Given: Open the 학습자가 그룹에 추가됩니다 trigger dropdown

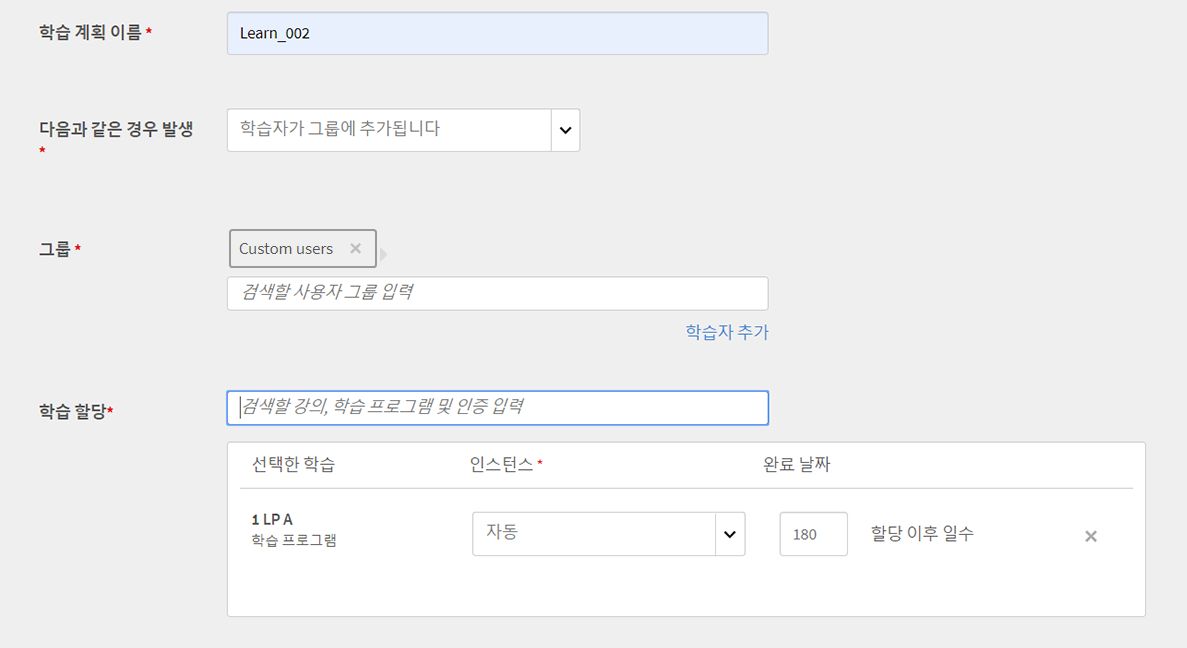Looking at the screenshot, I should tap(389, 130).
